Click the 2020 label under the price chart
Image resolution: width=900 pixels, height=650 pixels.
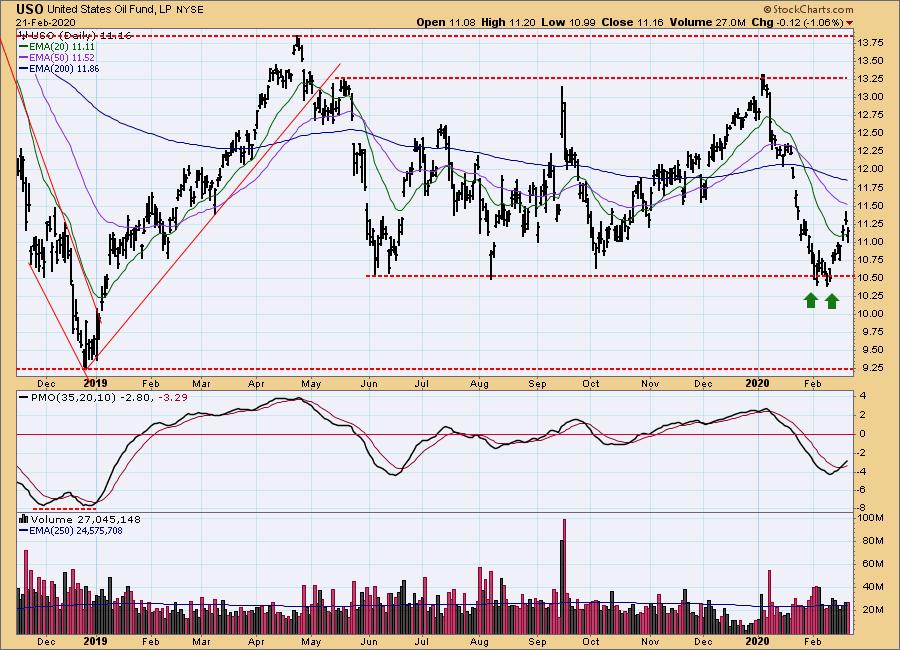pos(758,383)
